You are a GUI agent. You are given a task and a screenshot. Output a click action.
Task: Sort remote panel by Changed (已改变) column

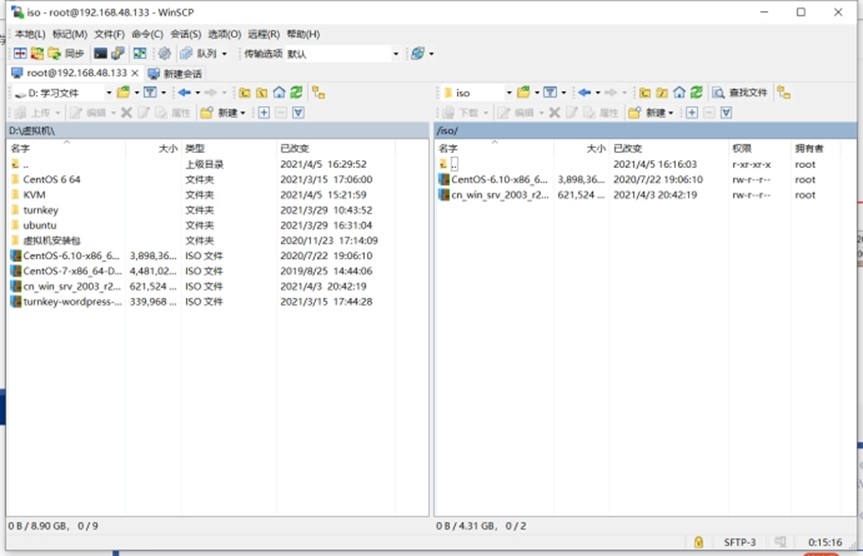coord(669,148)
